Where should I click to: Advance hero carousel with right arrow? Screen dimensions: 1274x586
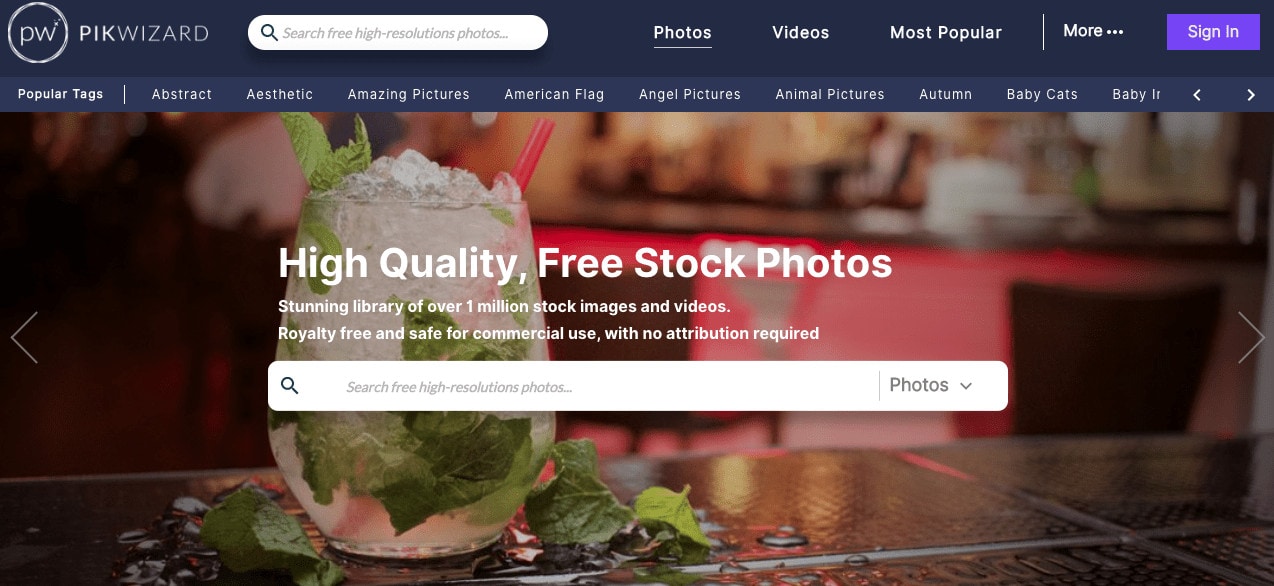[x=1251, y=337]
